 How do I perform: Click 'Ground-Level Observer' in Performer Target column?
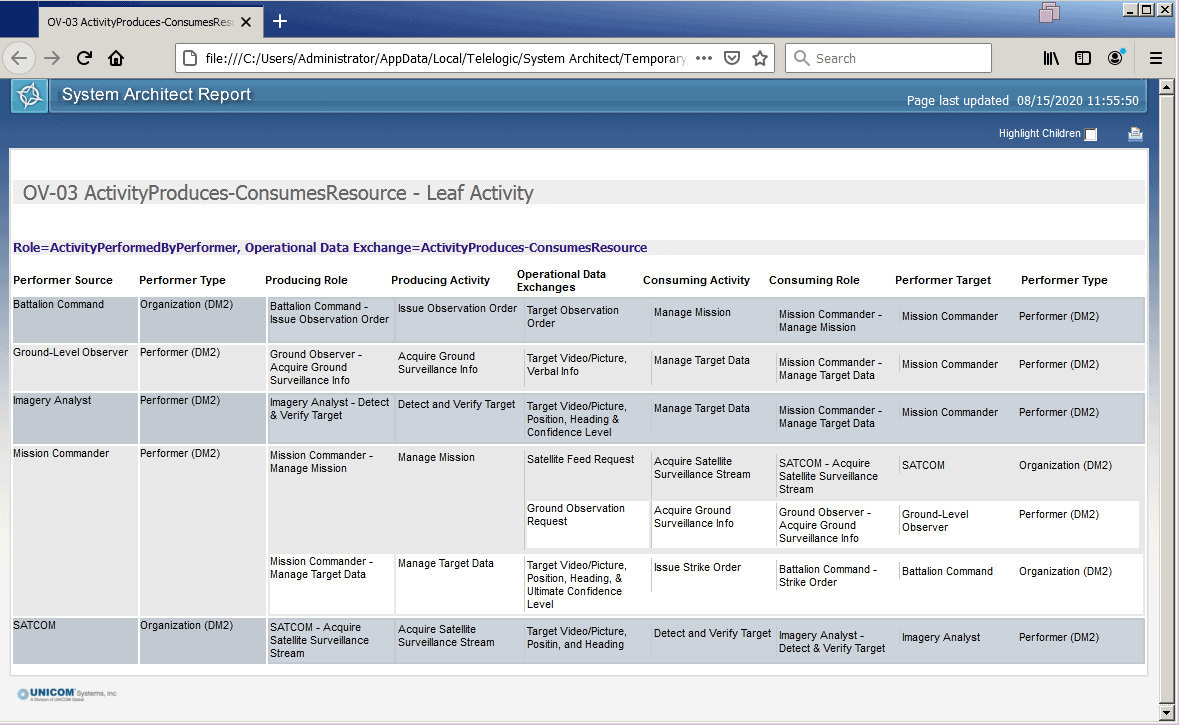[935, 520]
